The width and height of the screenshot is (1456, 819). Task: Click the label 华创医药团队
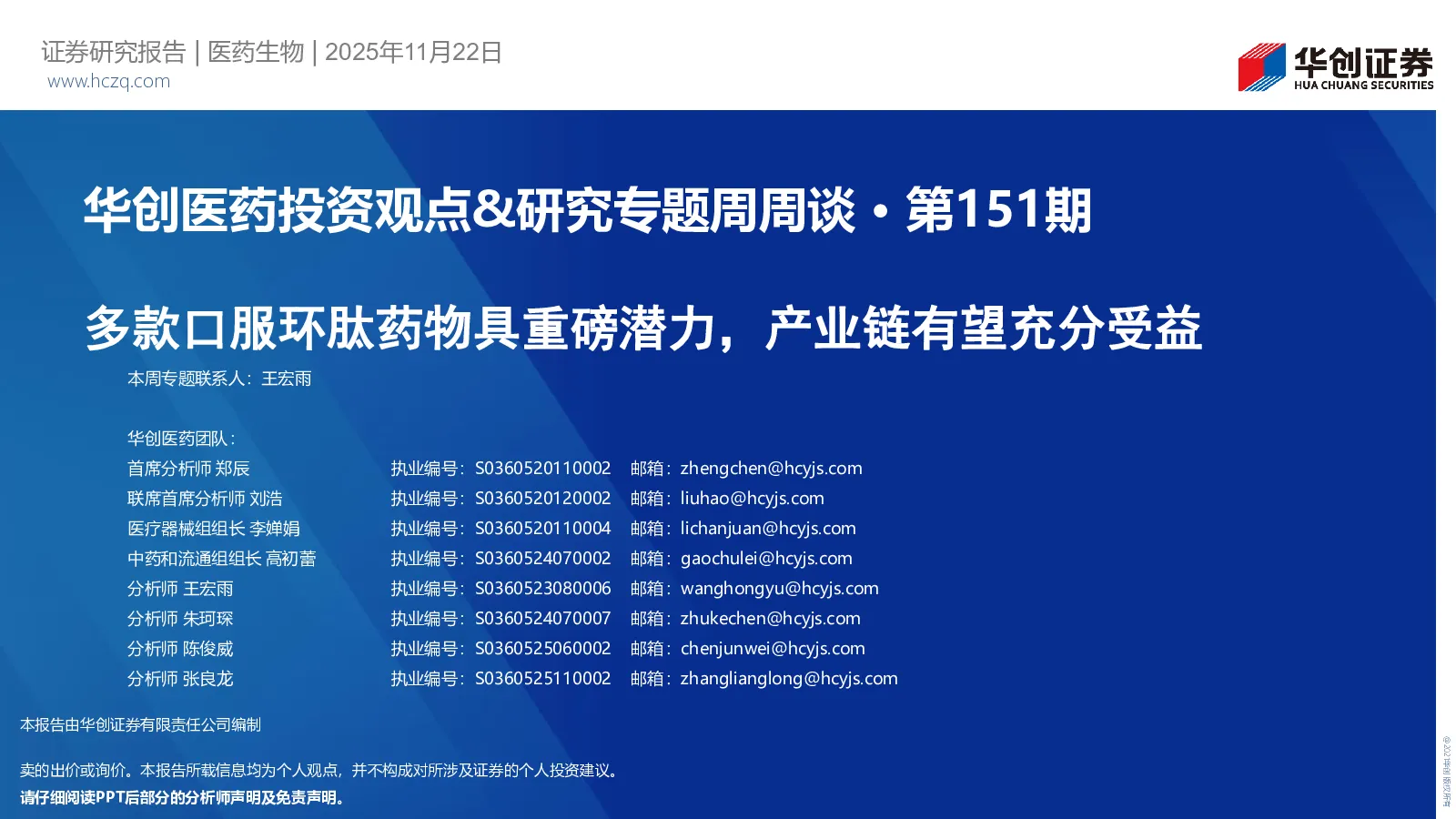181,439
